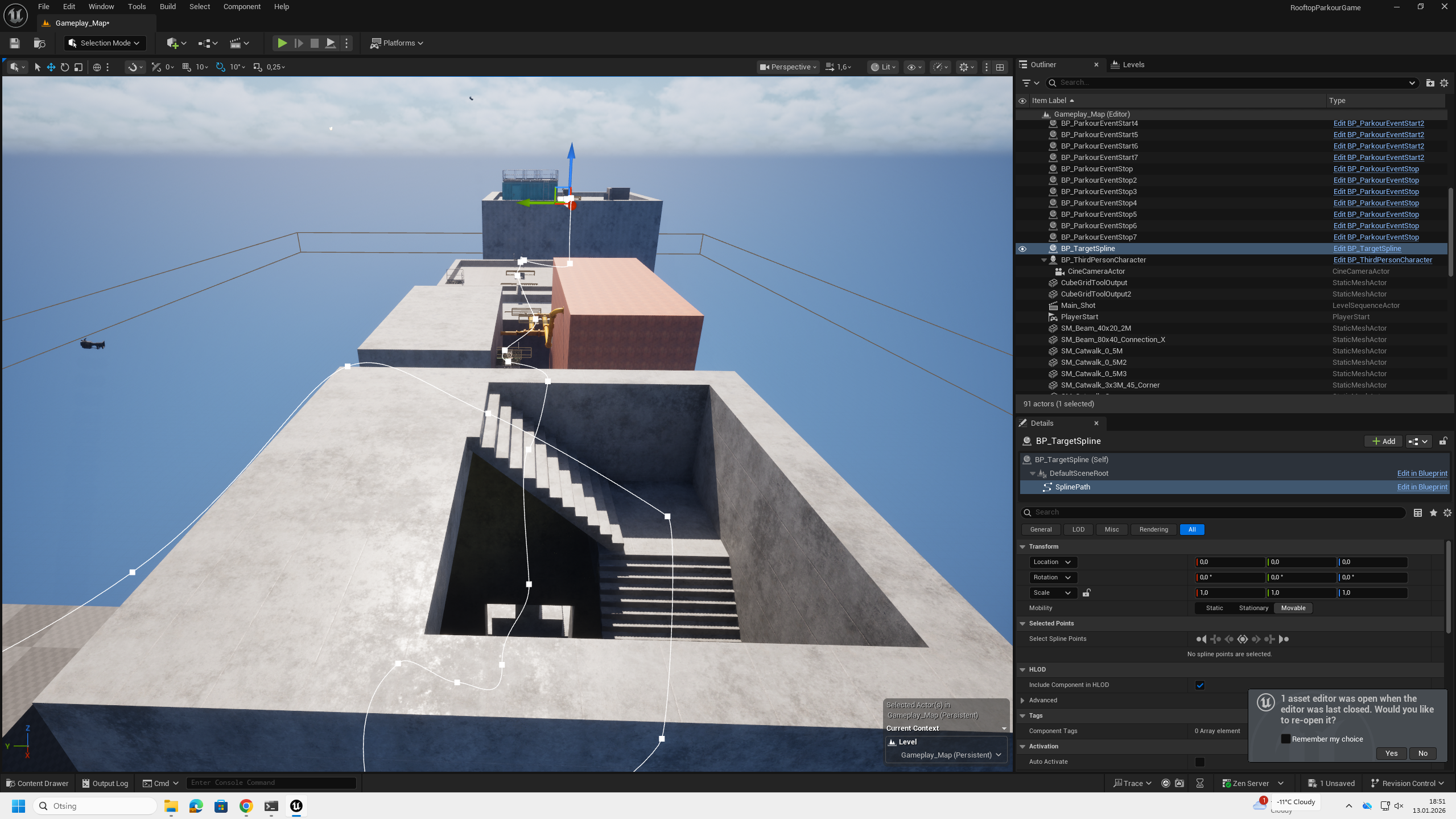Image resolution: width=1456 pixels, height=819 pixels.
Task: Check Remember my choice option
Action: pos(1285,739)
